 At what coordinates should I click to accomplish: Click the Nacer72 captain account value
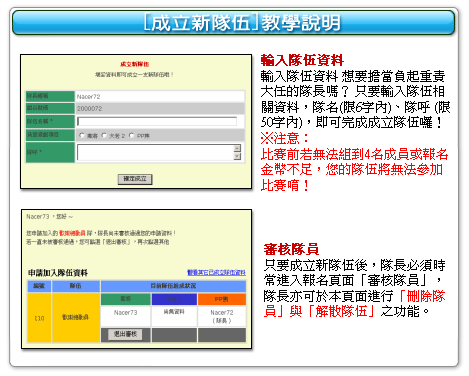point(88,97)
